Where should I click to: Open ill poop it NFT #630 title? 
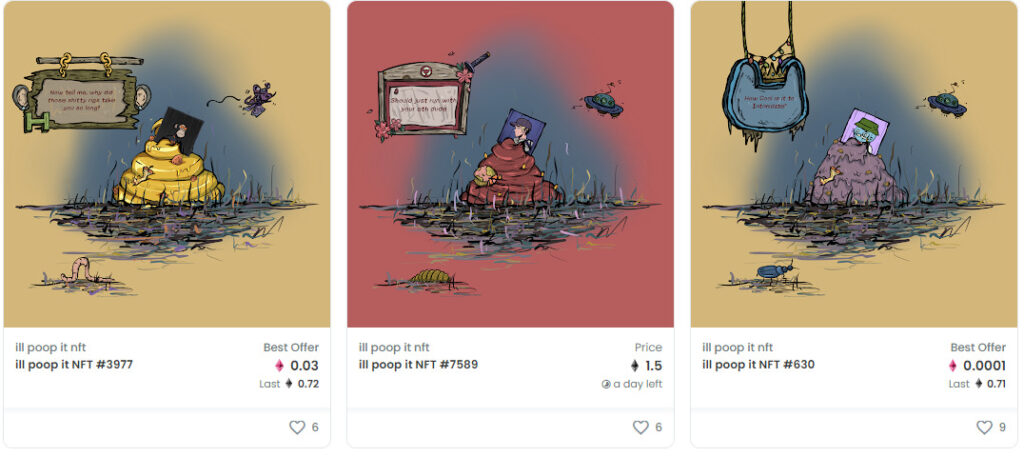758,364
